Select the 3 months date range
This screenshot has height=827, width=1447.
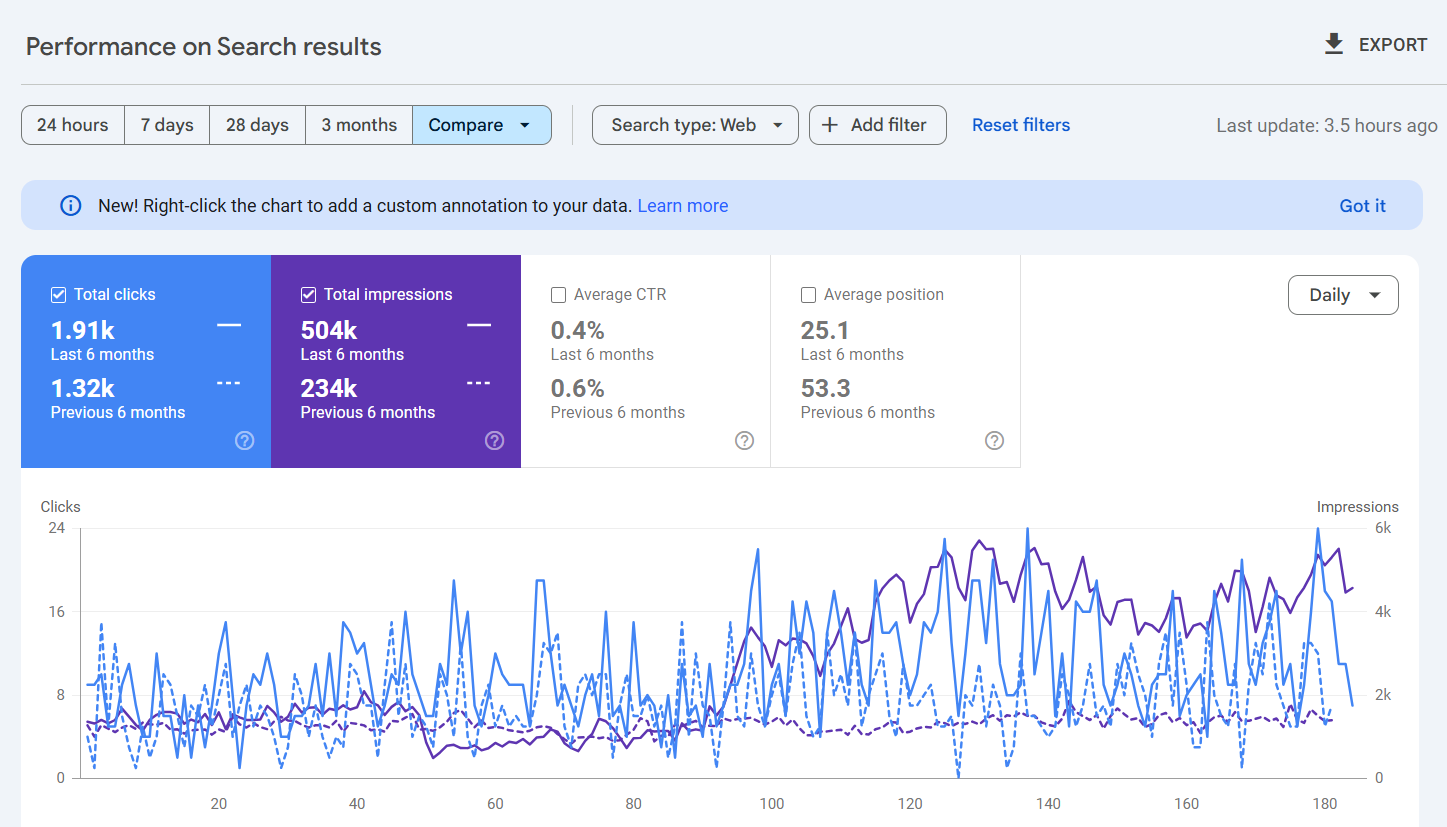tap(358, 124)
